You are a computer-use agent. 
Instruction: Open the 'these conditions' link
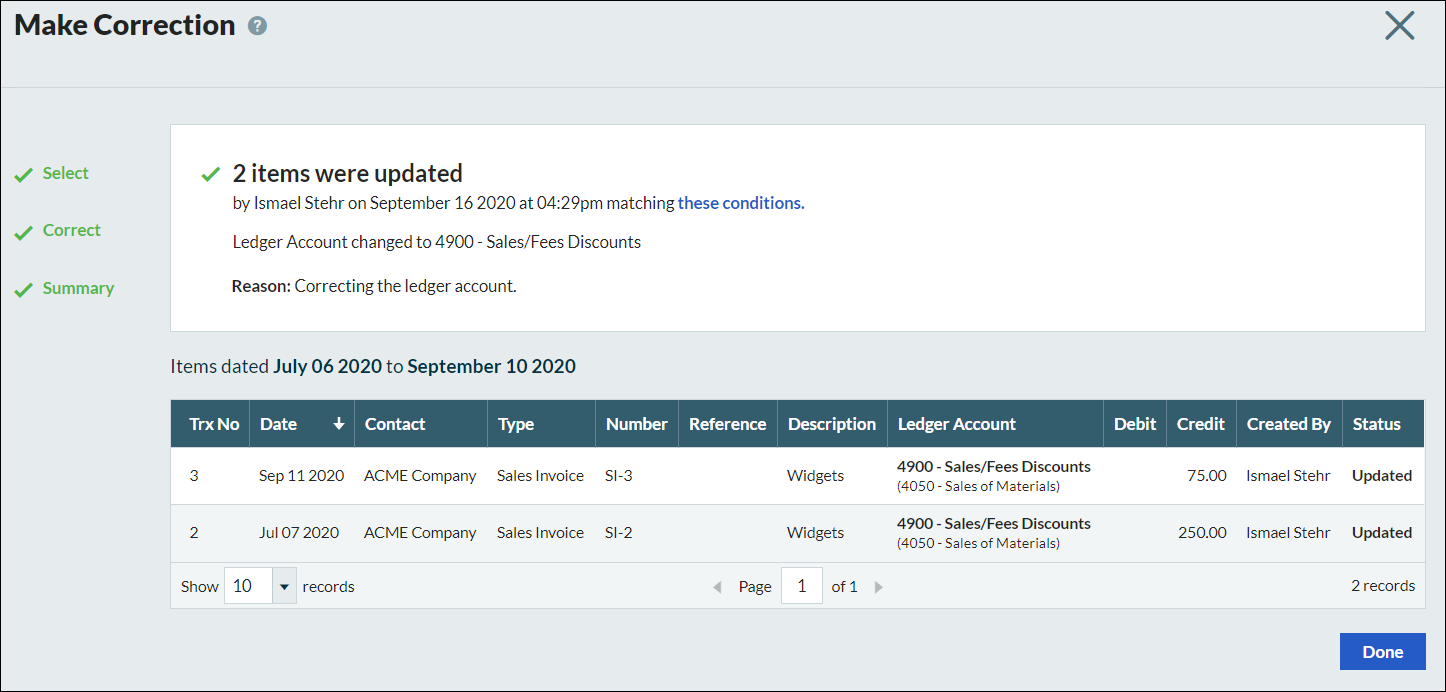click(x=740, y=203)
